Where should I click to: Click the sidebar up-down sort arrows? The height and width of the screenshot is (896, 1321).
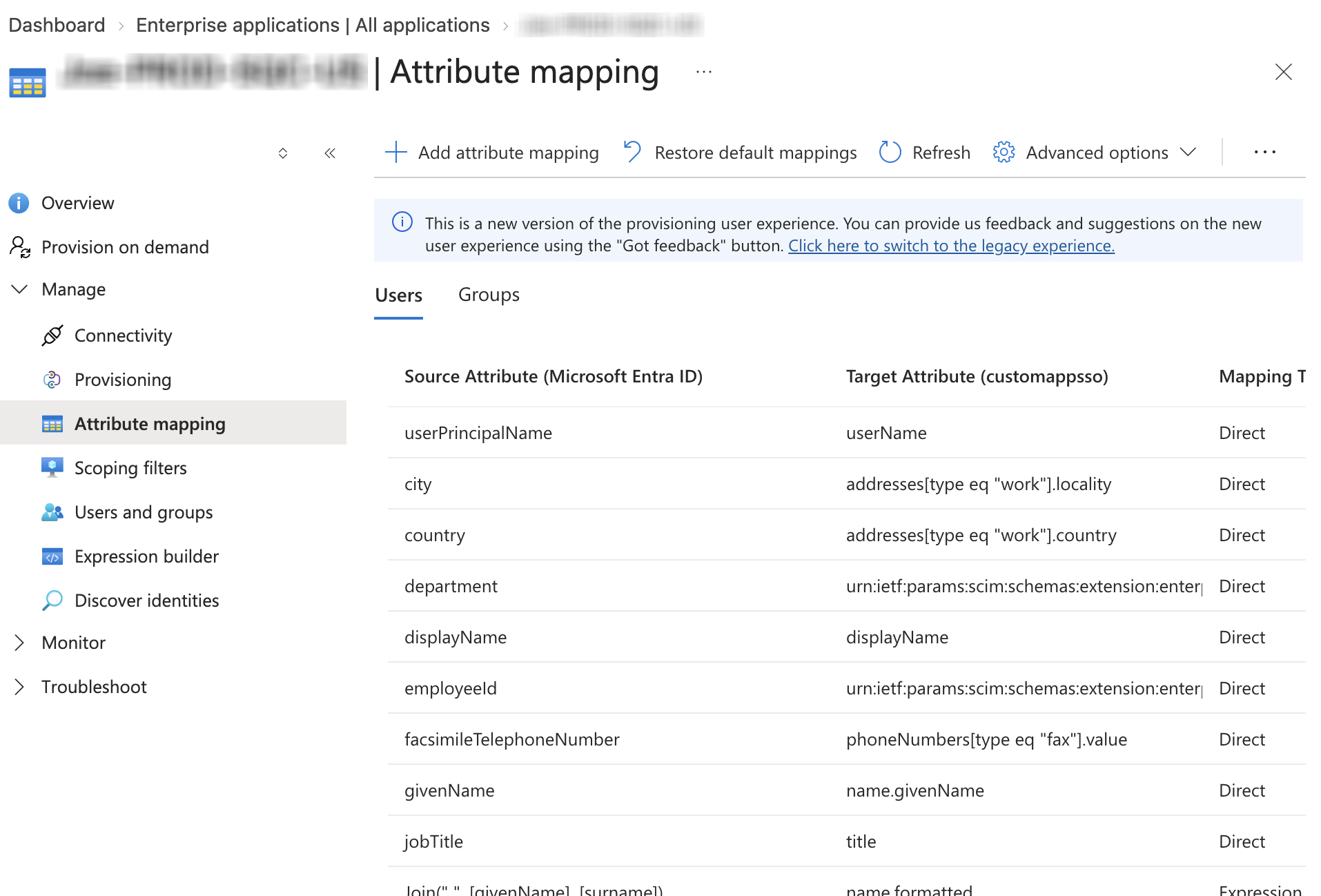[283, 153]
